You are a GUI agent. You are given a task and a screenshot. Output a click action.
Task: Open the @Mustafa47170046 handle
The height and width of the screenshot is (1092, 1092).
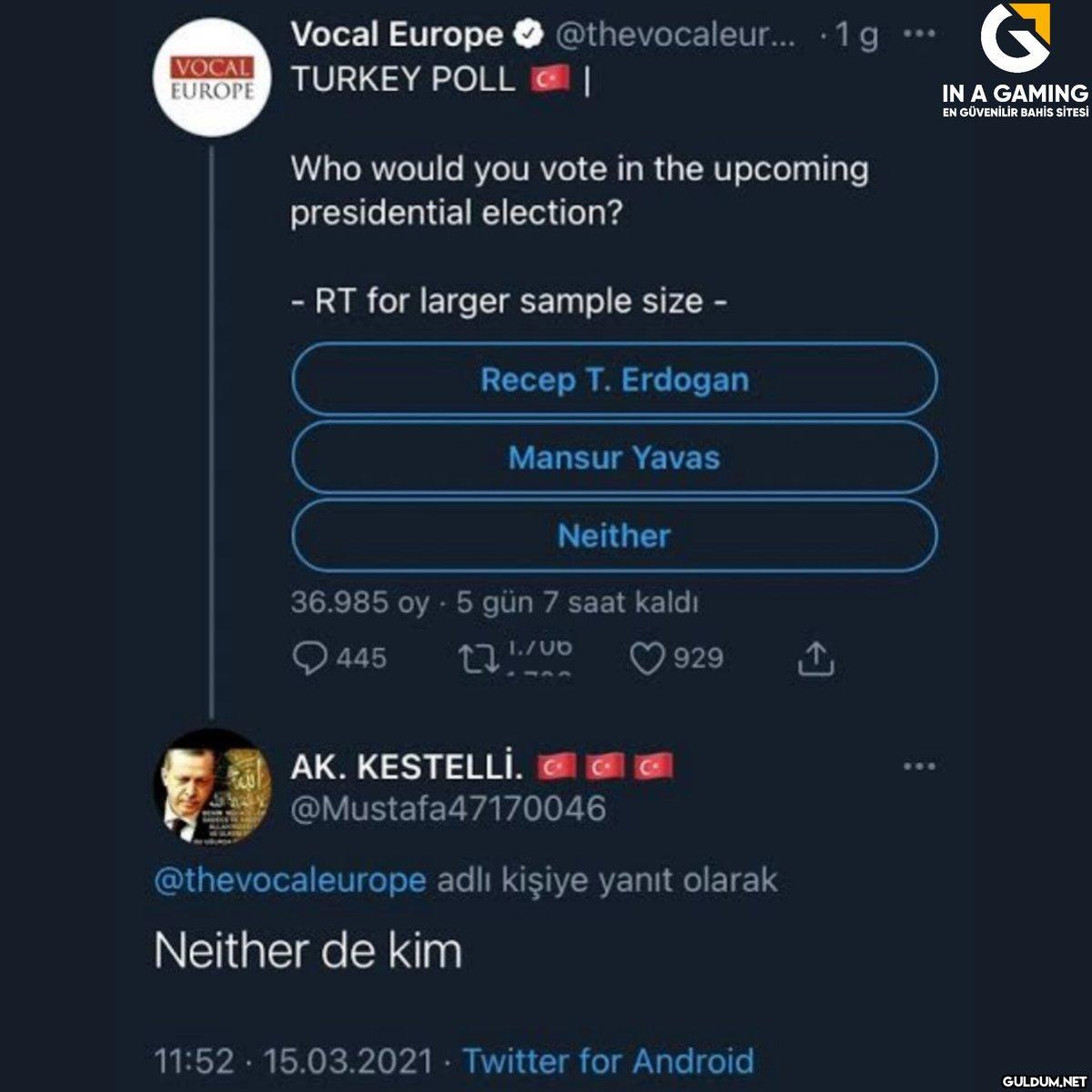coord(448,808)
